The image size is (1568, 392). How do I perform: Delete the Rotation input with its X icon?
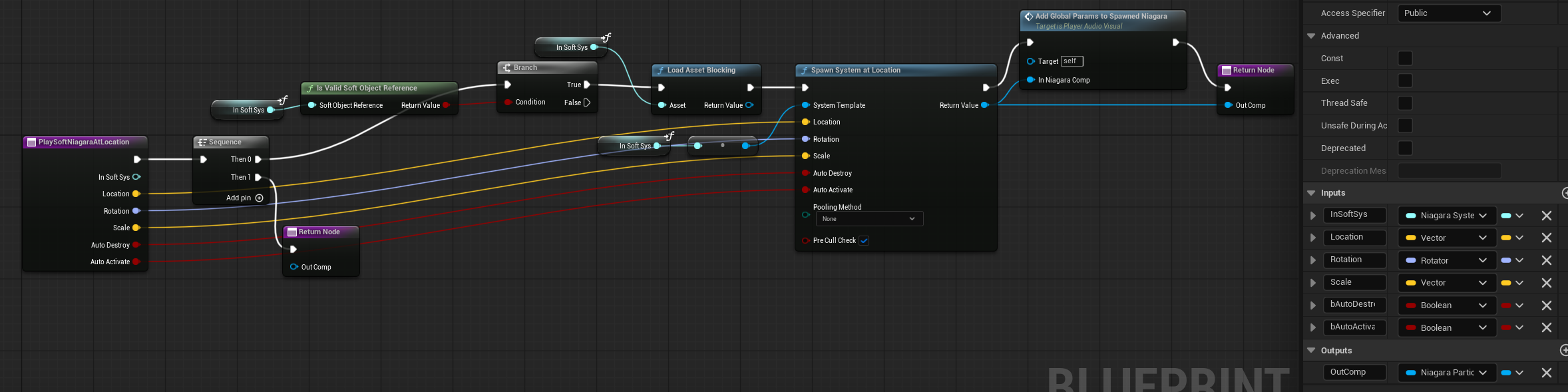1546,260
